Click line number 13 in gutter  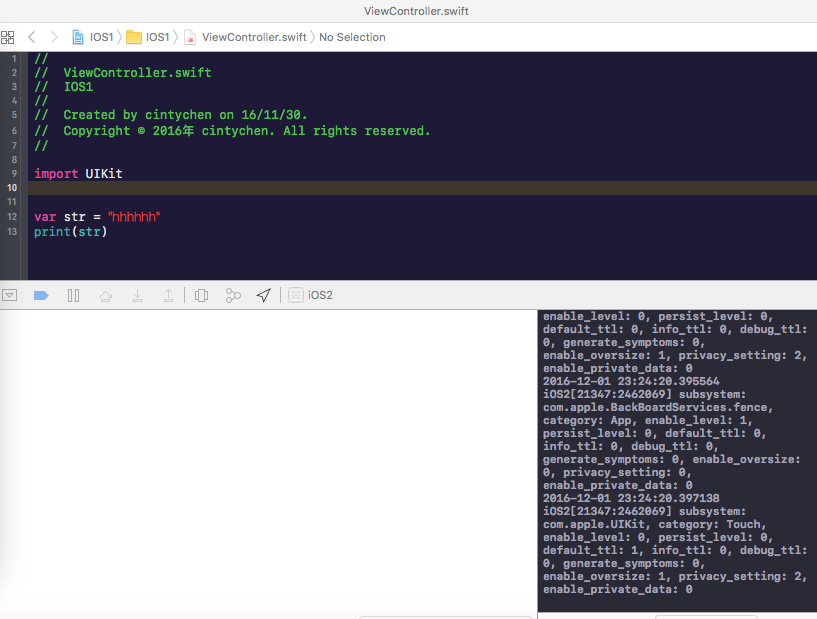pos(12,231)
